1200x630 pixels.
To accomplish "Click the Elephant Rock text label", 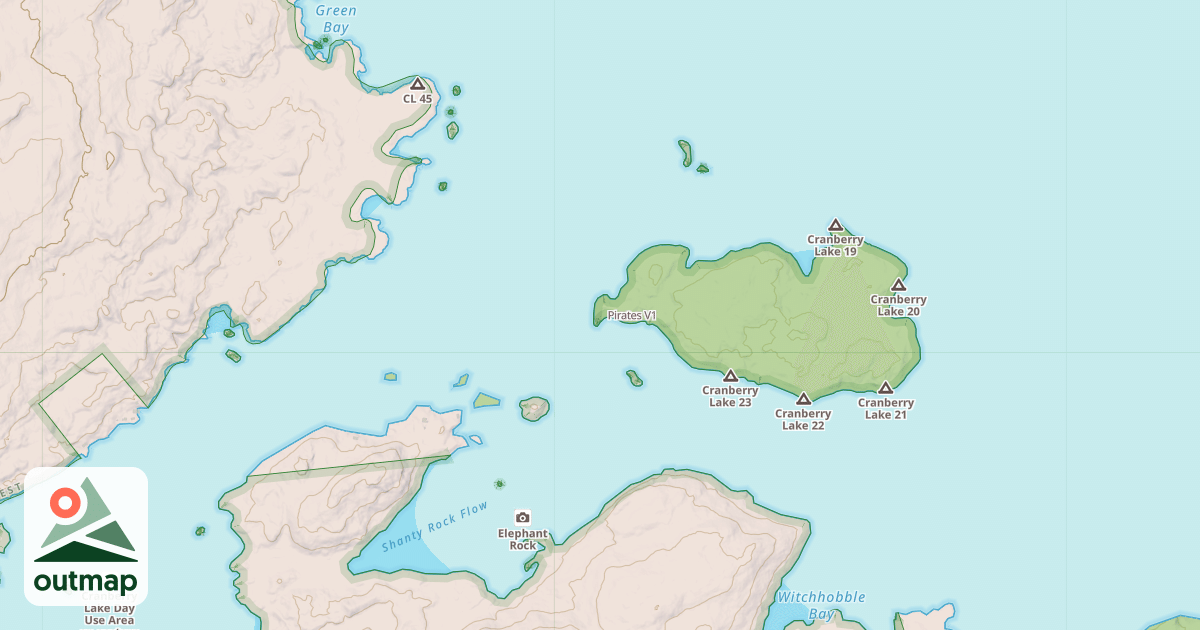I will point(523,539).
